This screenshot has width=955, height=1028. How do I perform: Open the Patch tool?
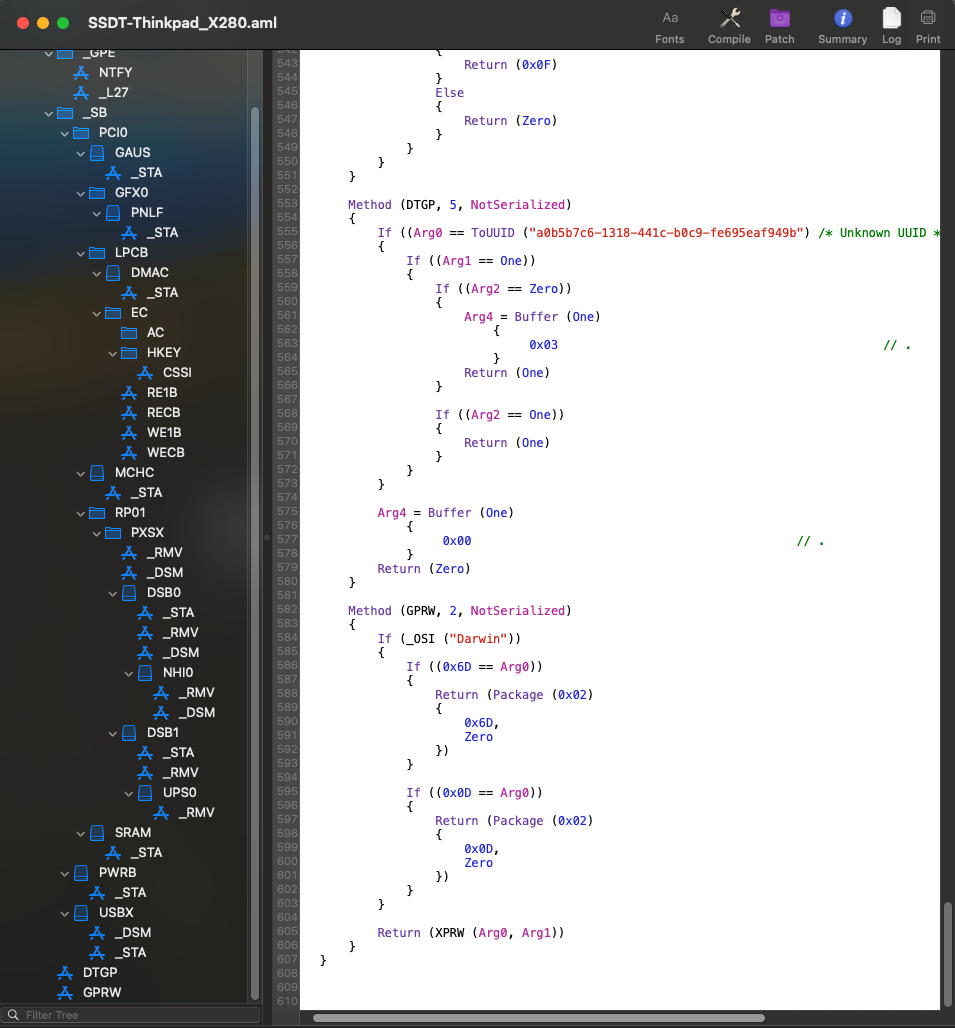[779, 26]
